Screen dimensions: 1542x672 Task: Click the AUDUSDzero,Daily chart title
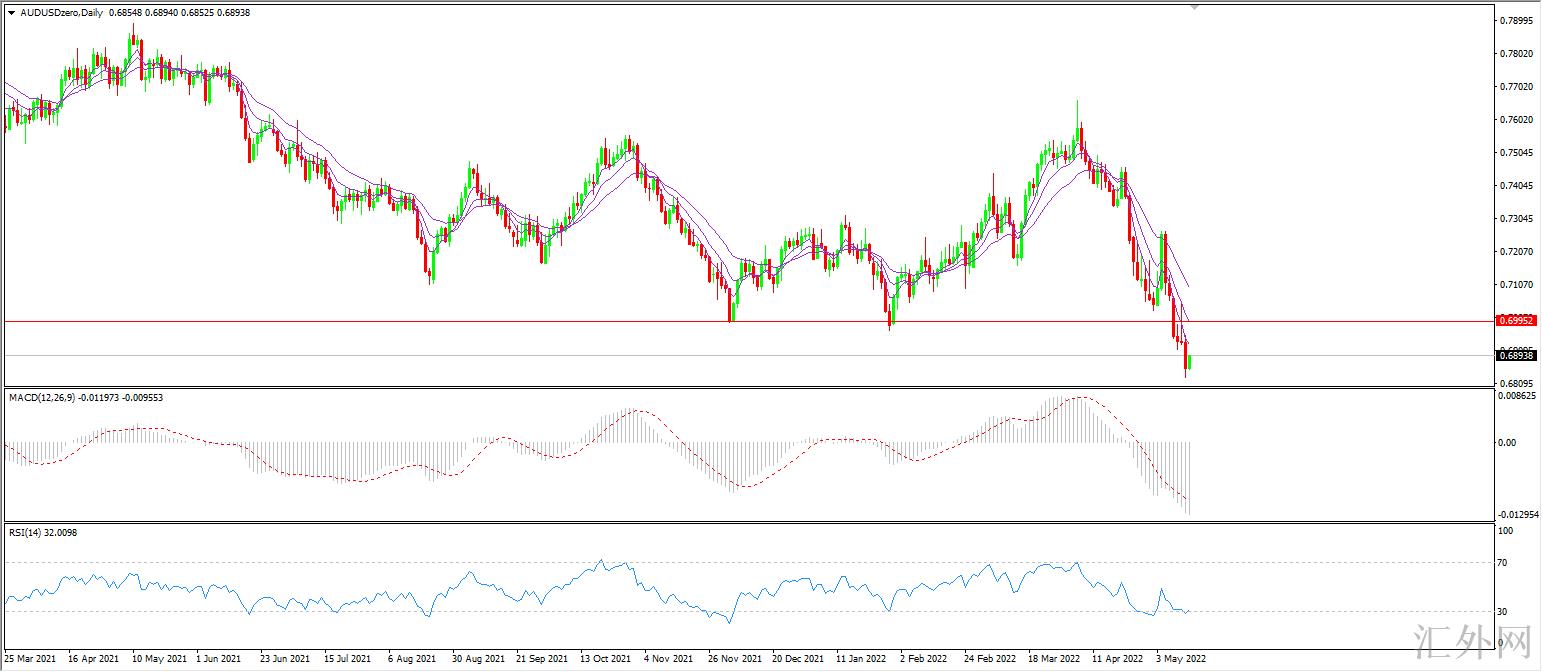[x=54, y=14]
